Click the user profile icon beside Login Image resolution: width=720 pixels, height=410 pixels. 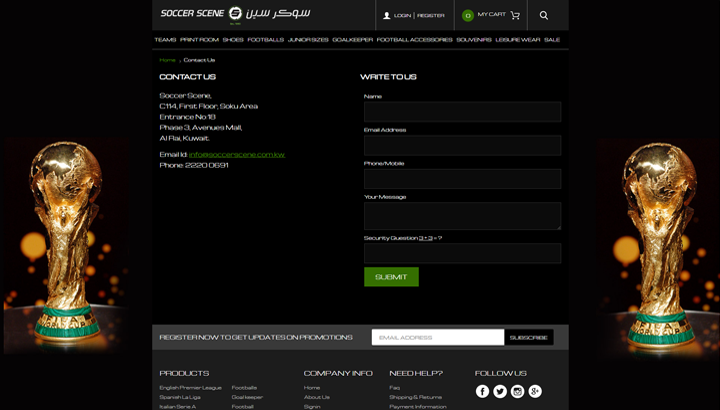[x=387, y=16]
